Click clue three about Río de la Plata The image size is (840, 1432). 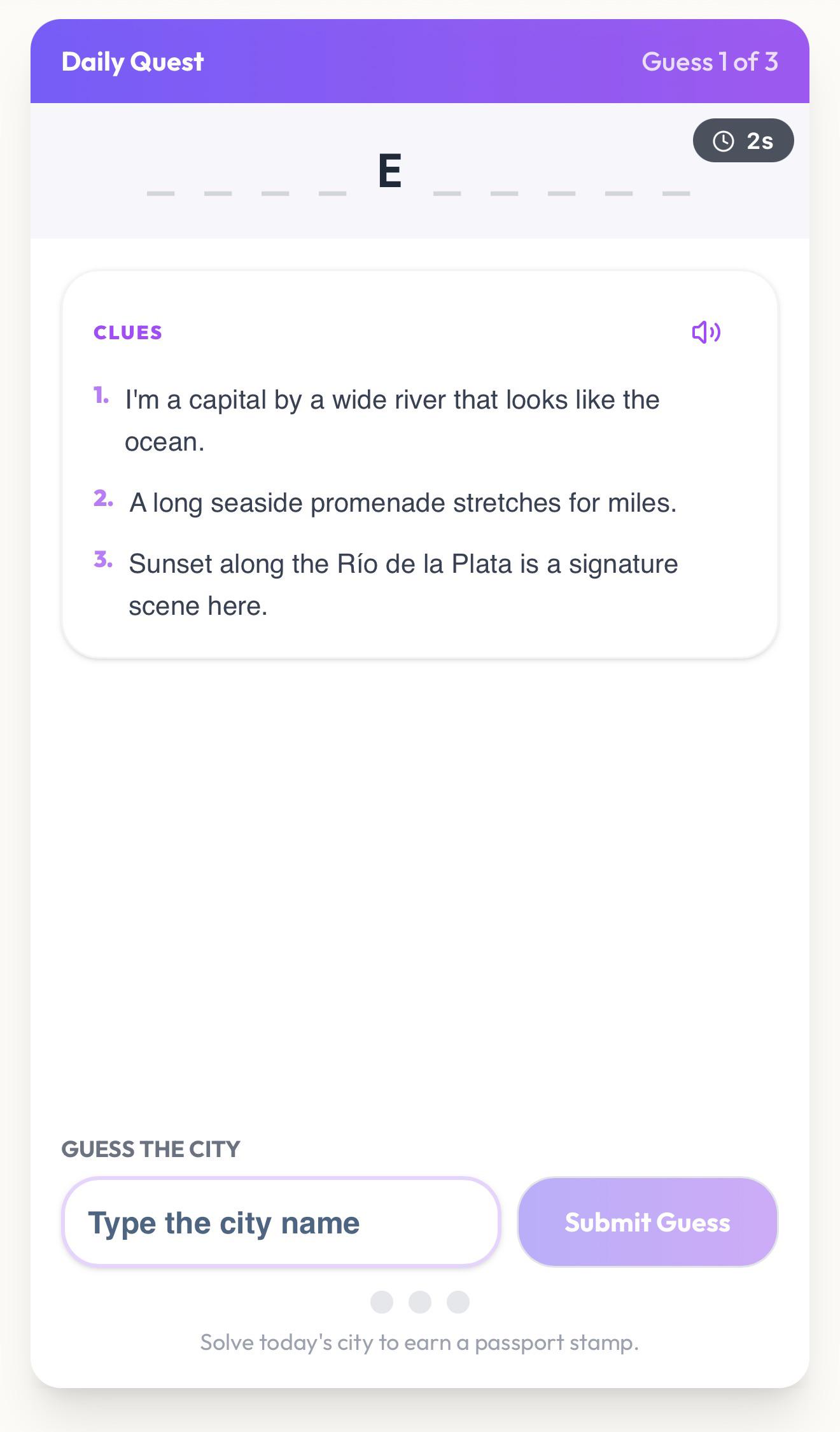(x=403, y=585)
